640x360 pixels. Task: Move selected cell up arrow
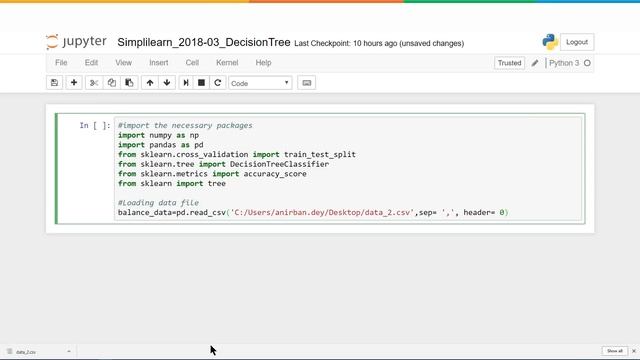tap(150, 83)
